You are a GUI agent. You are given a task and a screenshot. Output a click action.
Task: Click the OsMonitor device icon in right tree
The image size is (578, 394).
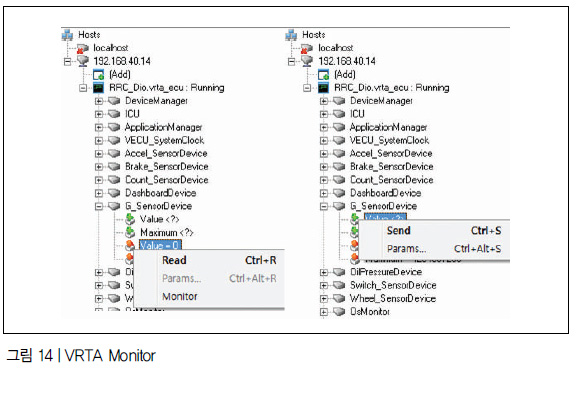[x=339, y=312]
